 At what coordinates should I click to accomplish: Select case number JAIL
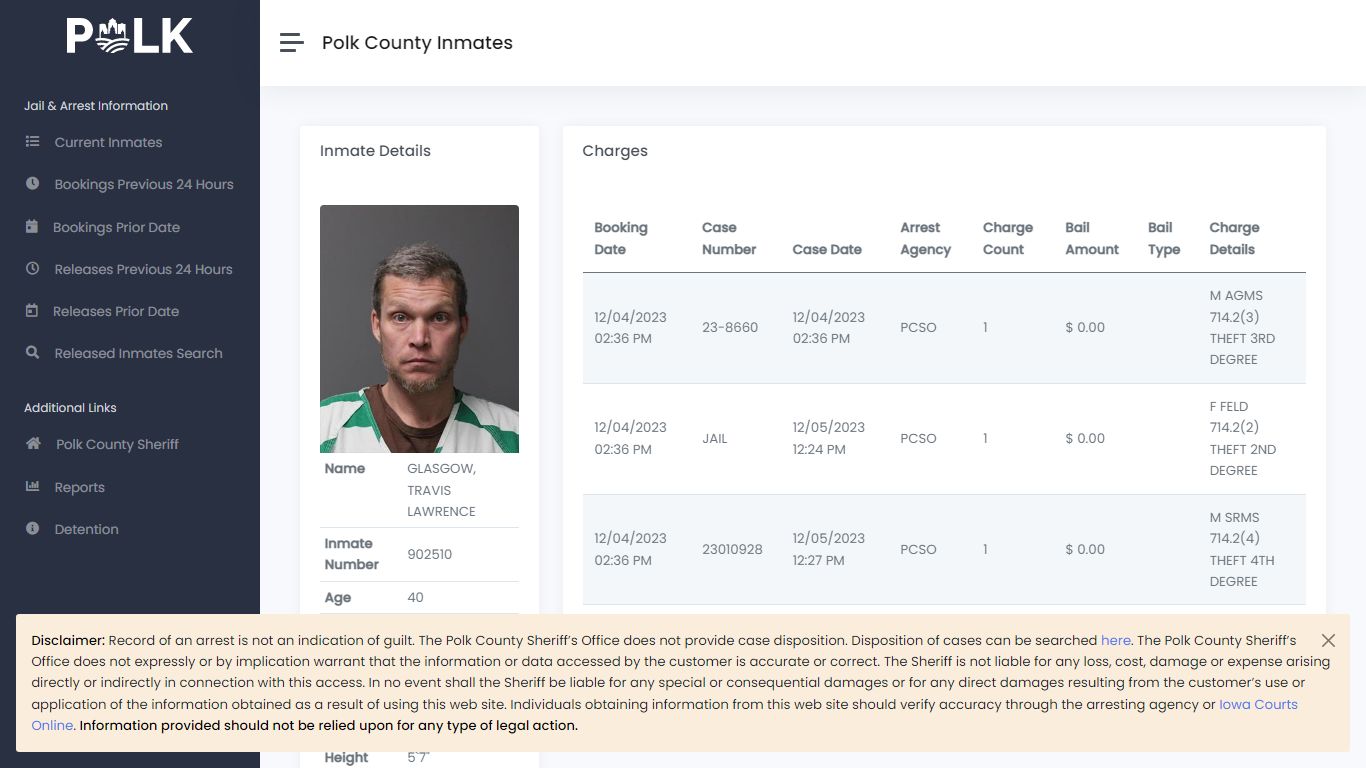click(715, 438)
